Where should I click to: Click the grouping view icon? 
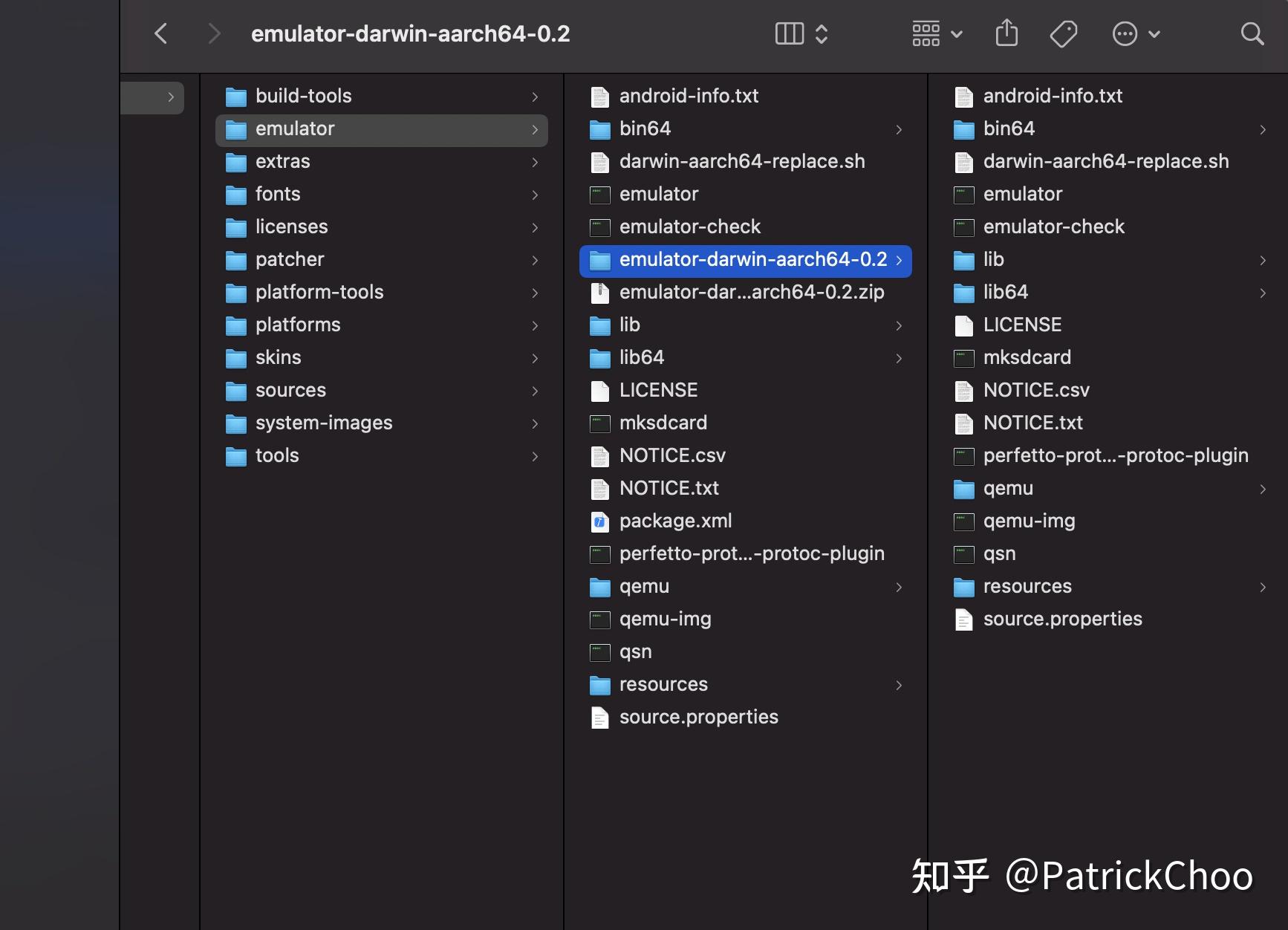(x=926, y=33)
